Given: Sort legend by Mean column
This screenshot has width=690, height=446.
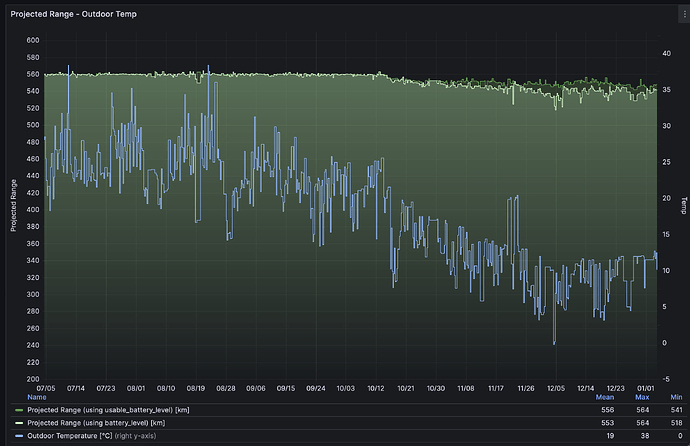Looking at the screenshot, I should click(605, 397).
